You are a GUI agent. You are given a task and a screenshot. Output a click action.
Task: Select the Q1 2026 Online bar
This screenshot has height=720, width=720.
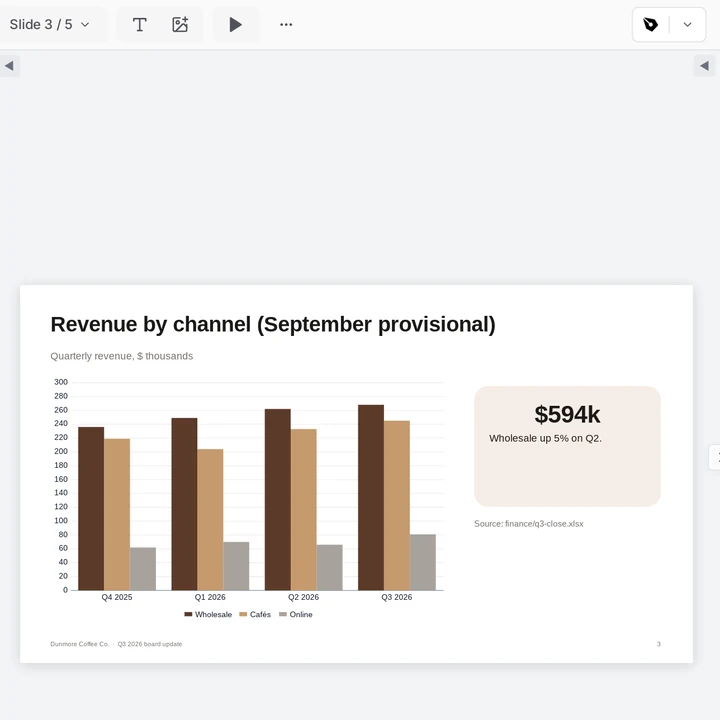(236, 566)
